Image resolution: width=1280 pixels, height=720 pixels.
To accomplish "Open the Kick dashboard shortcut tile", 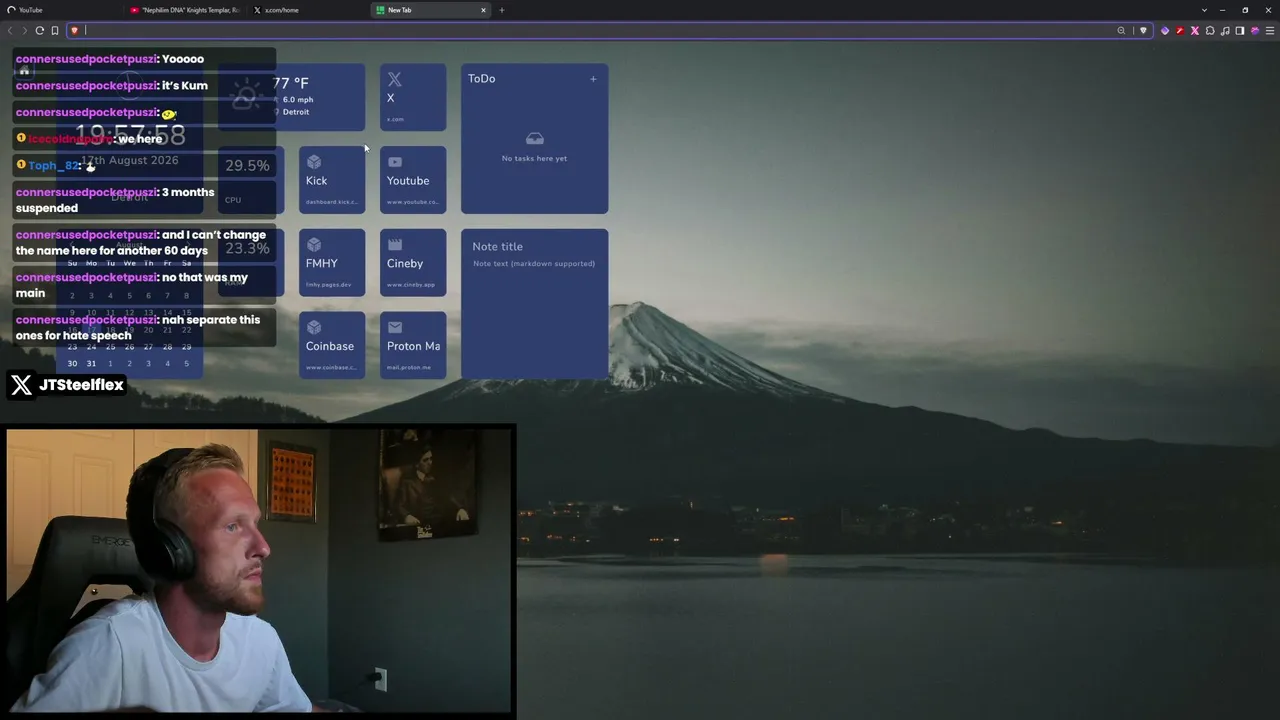I will (332, 180).
